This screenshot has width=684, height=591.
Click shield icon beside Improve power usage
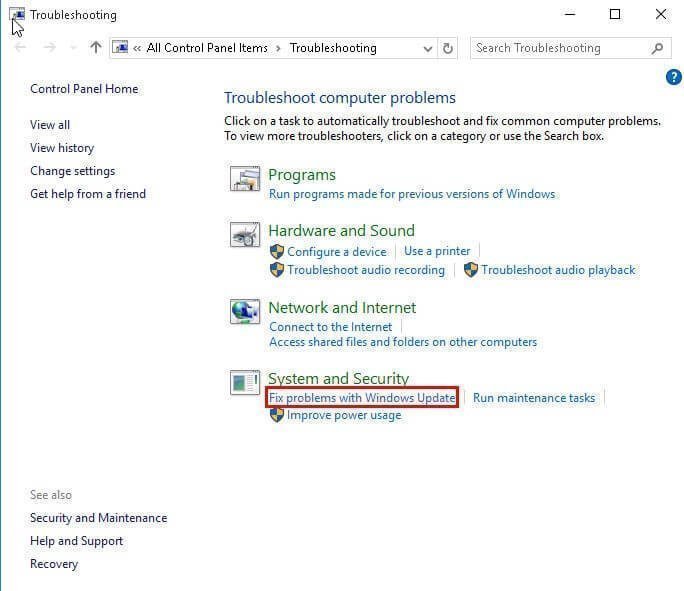[277, 415]
